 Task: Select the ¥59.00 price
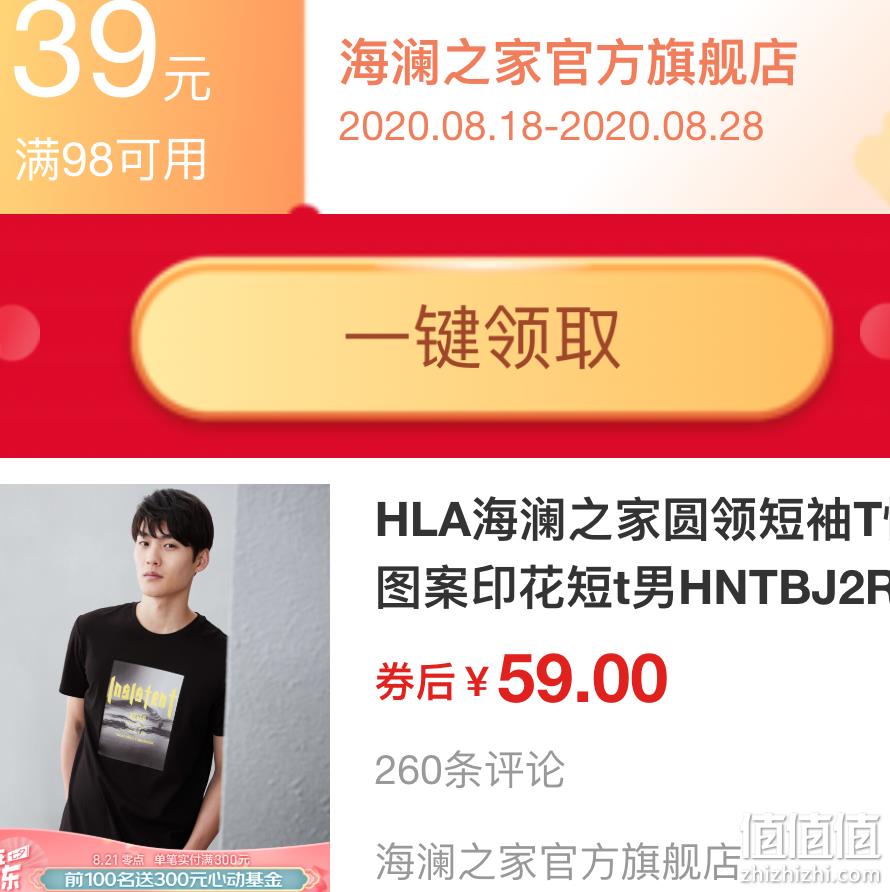pos(566,679)
